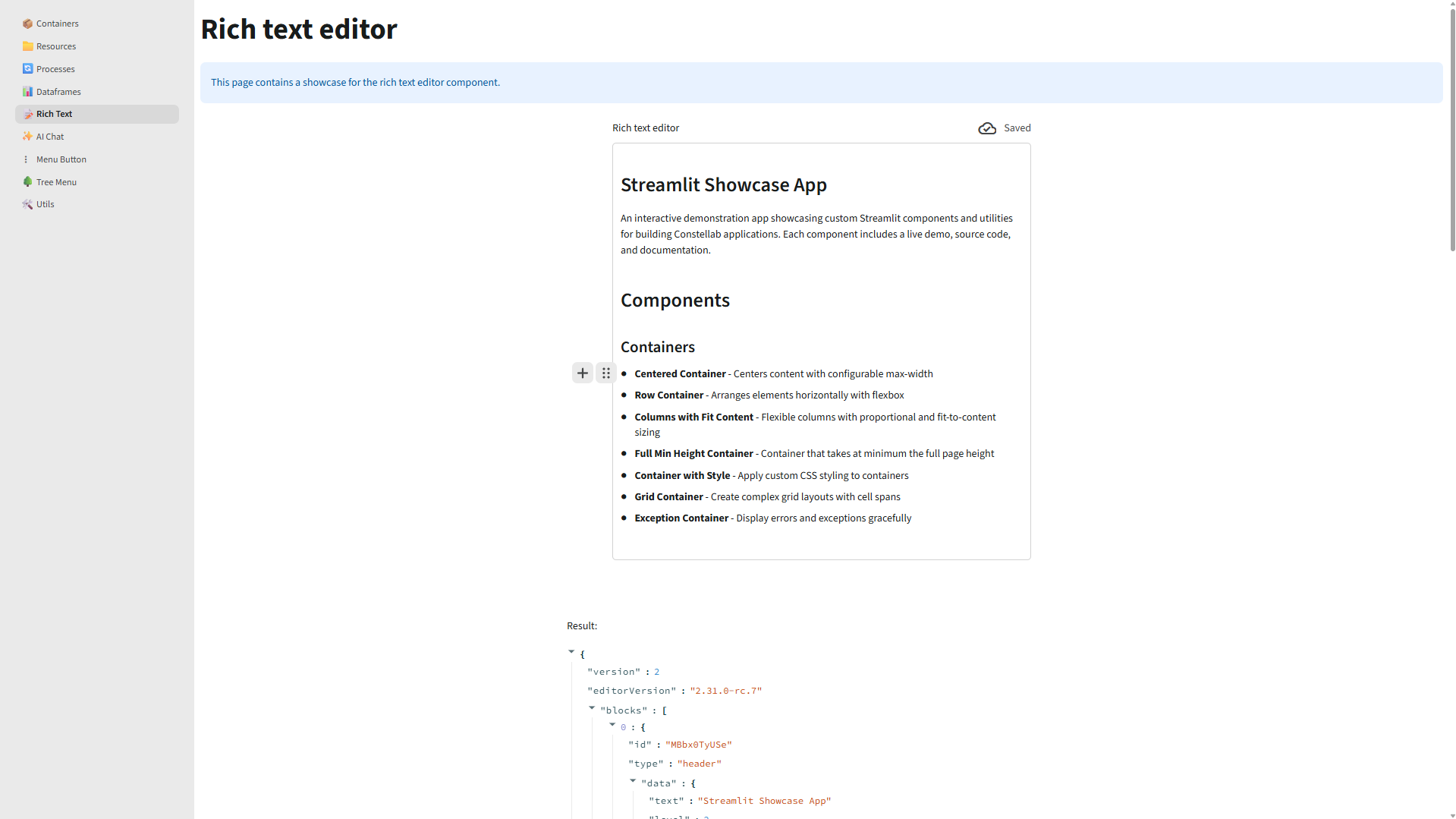Click the Containers box icon in sidebar

(x=27, y=24)
